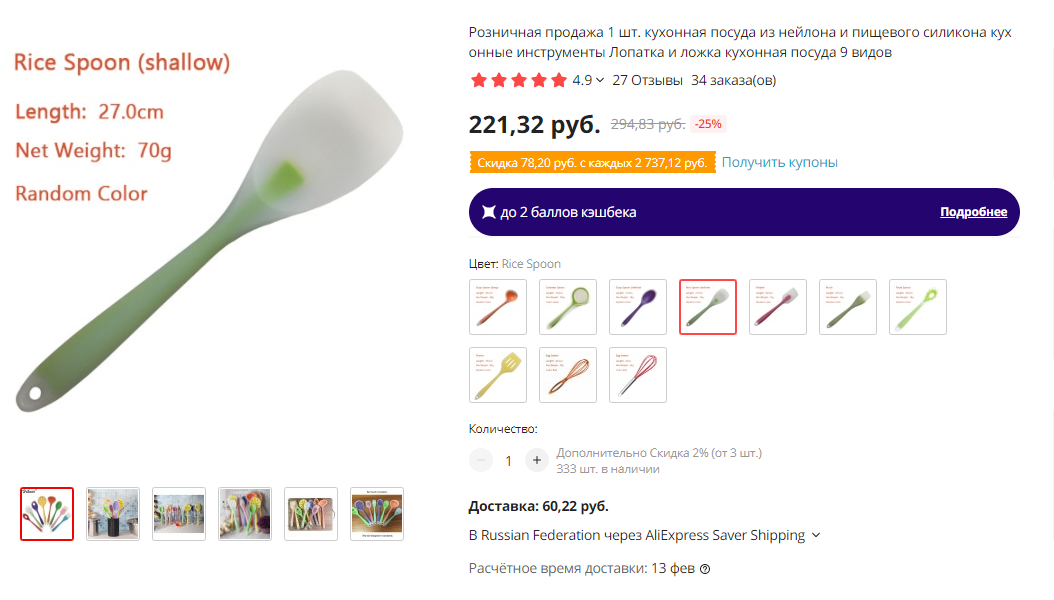This screenshot has height=600, width=1054.
Task: Expand AliExpress Saver Shipping options
Action: [x=816, y=535]
